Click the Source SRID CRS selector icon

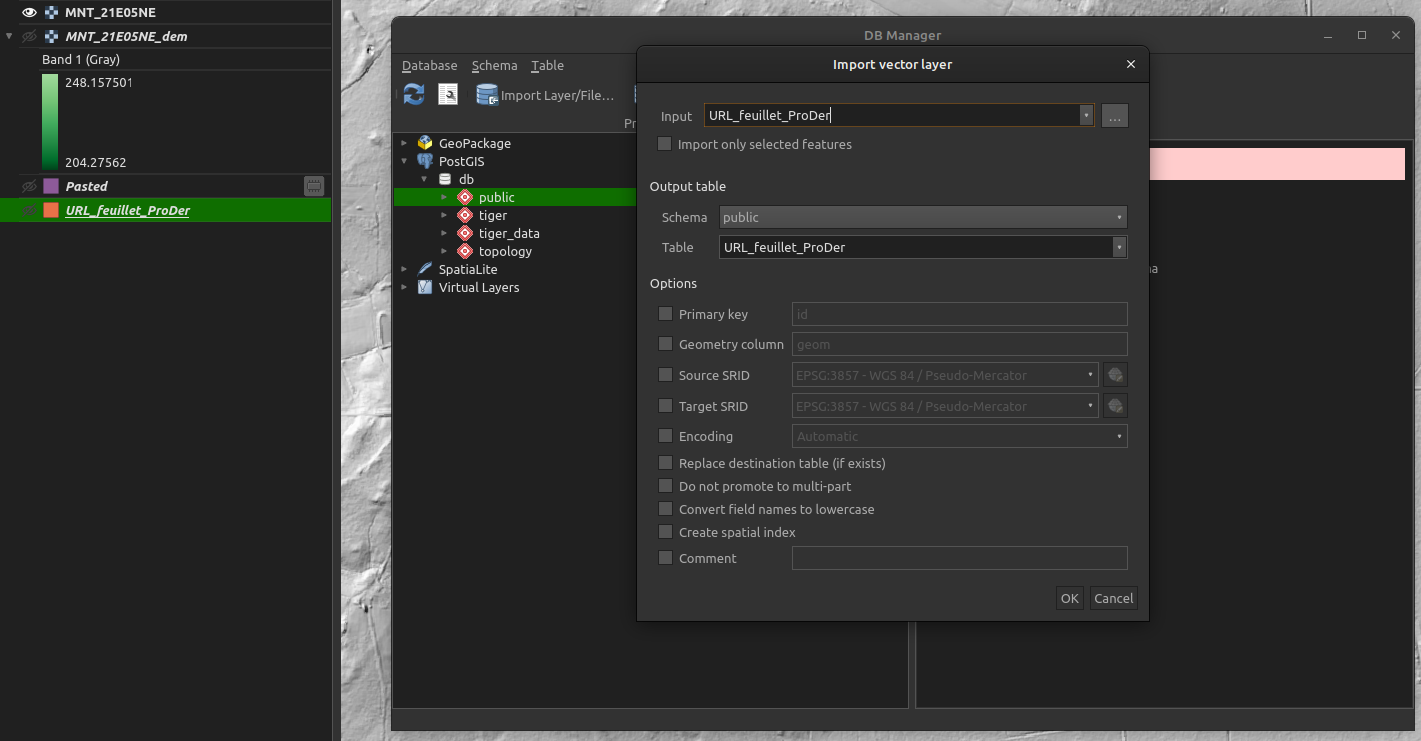pyautogui.click(x=1115, y=376)
